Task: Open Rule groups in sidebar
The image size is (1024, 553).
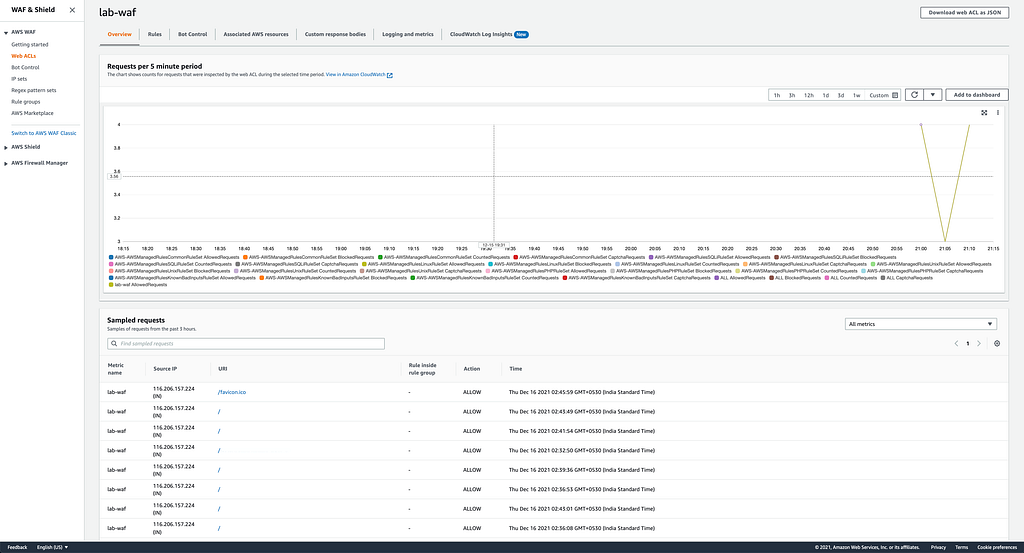Action: point(25,102)
